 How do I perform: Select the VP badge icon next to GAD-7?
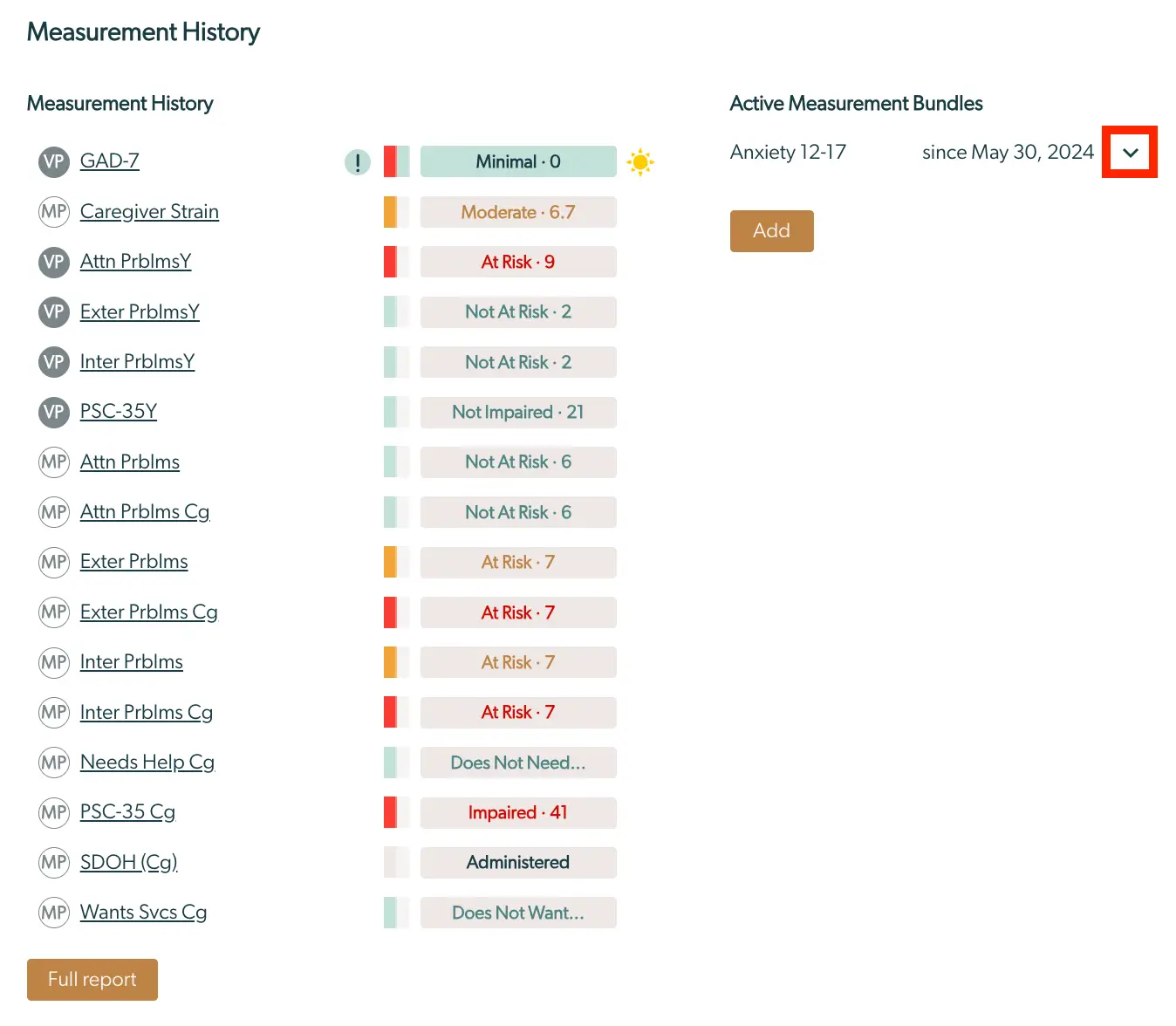tap(53, 161)
